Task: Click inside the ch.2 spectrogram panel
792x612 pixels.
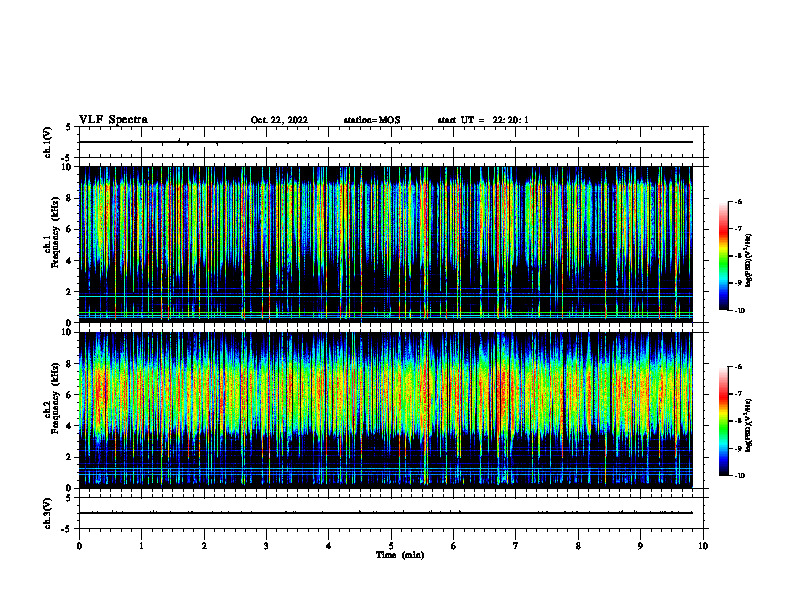Action: coord(385,410)
